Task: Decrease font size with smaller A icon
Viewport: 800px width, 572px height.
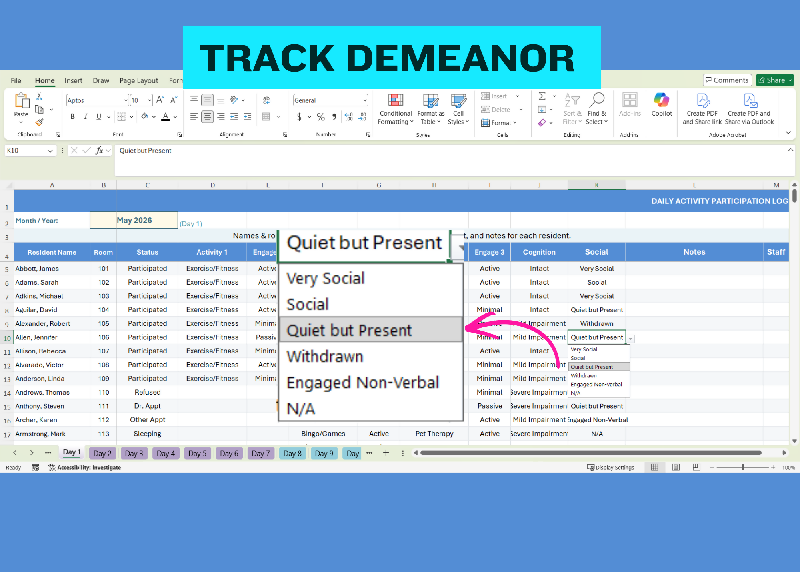Action: (x=173, y=100)
